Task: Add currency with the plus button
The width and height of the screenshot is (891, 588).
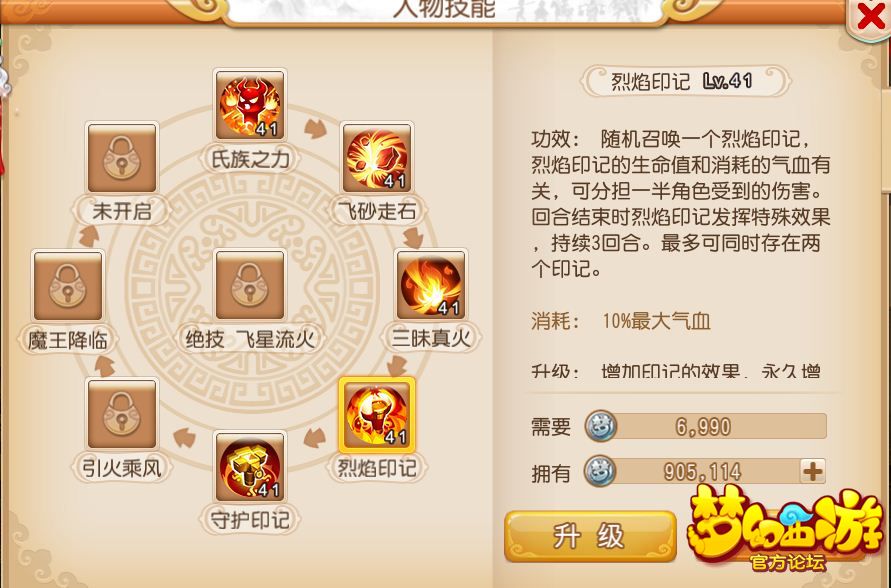Action: (x=813, y=472)
